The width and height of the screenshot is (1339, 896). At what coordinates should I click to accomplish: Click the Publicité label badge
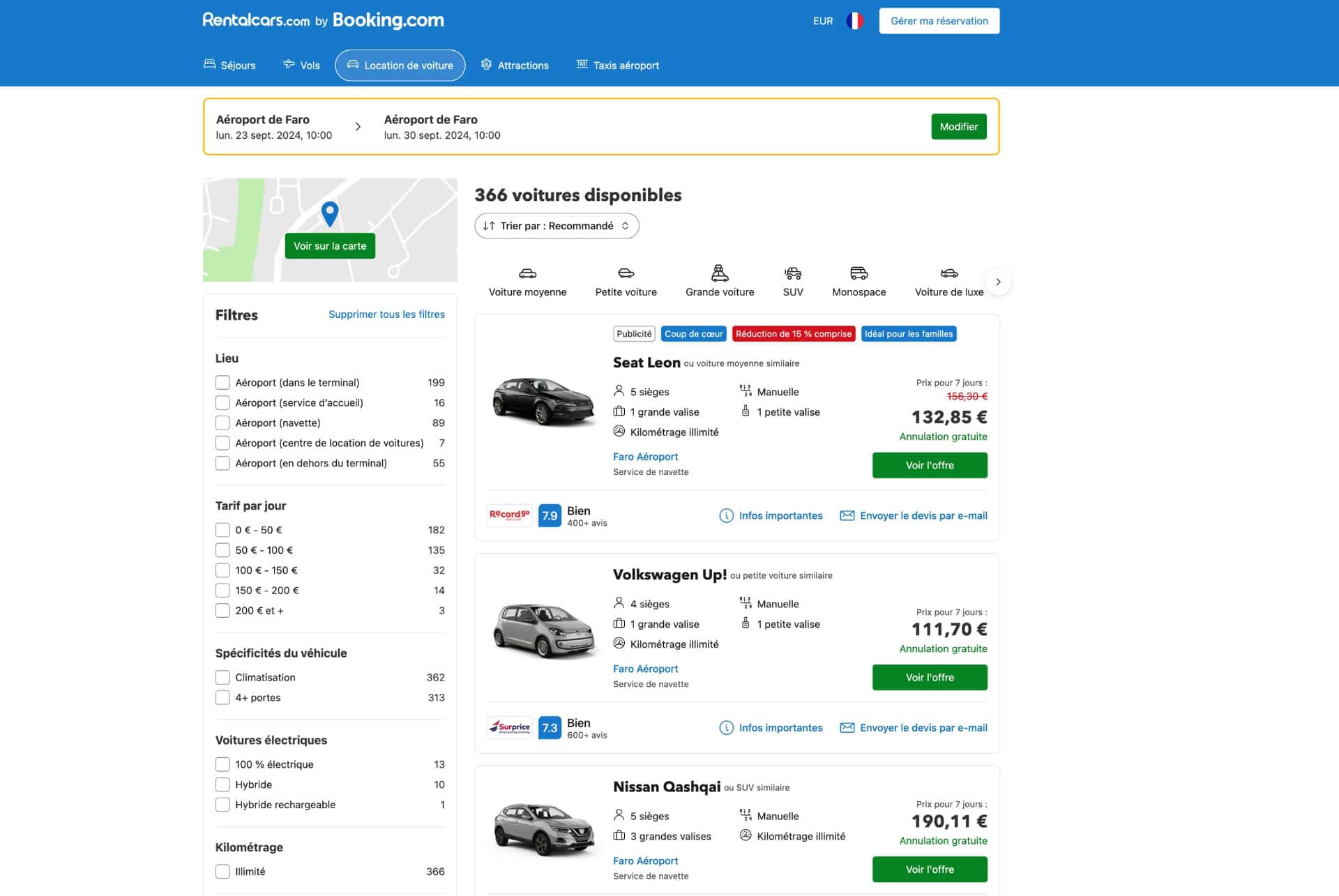634,334
